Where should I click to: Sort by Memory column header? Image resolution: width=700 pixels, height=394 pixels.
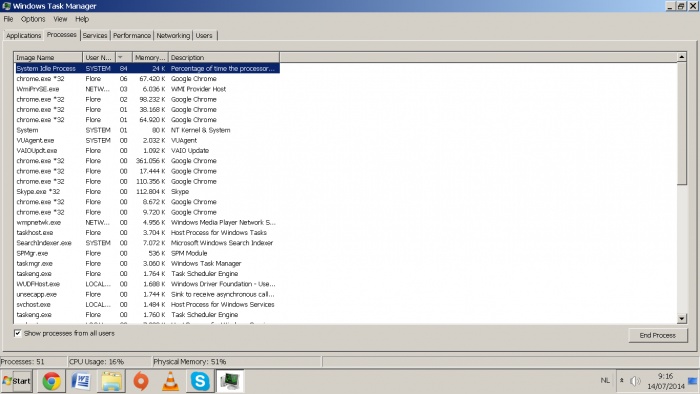click(150, 58)
